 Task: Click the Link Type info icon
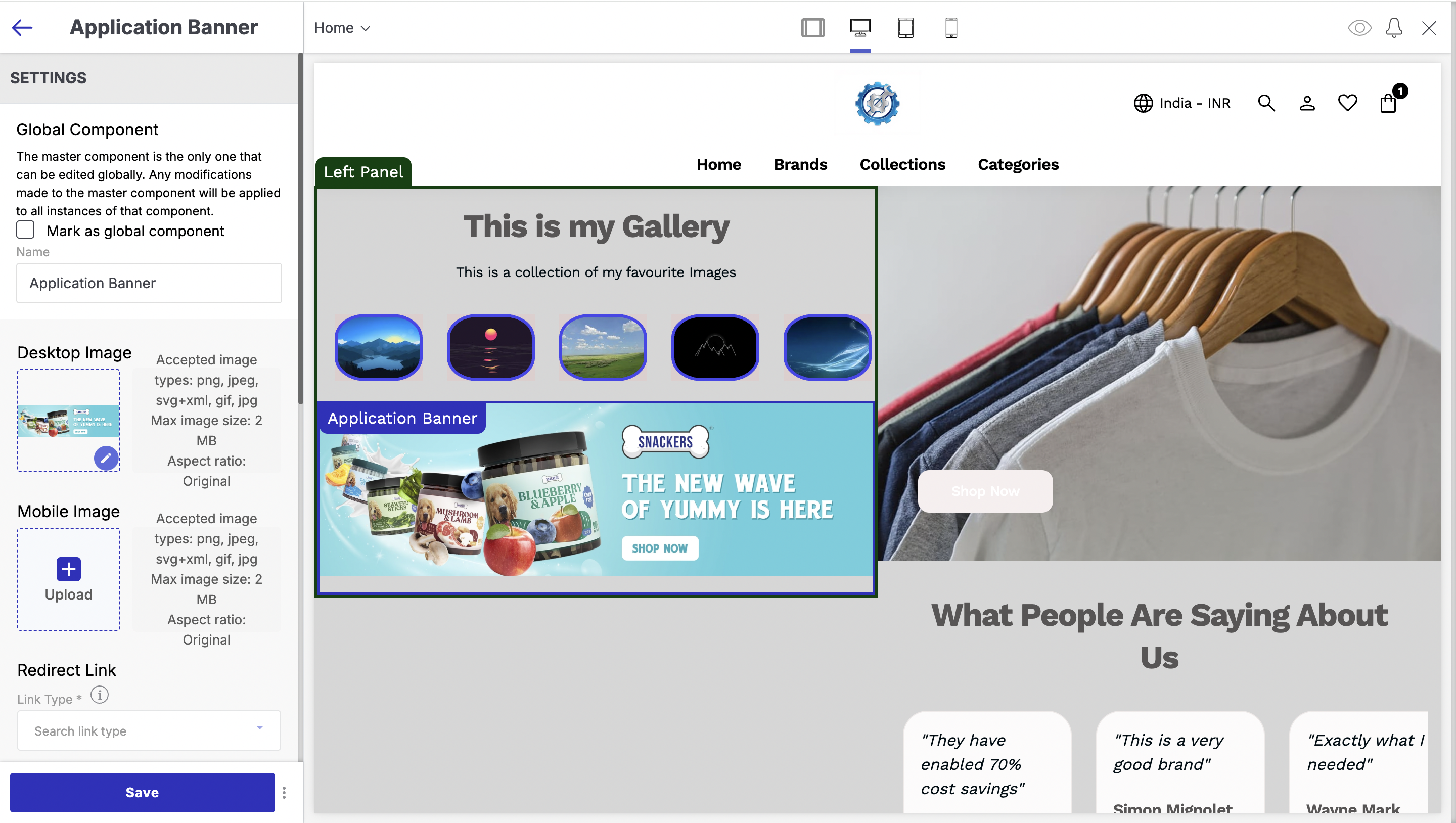pos(100,695)
